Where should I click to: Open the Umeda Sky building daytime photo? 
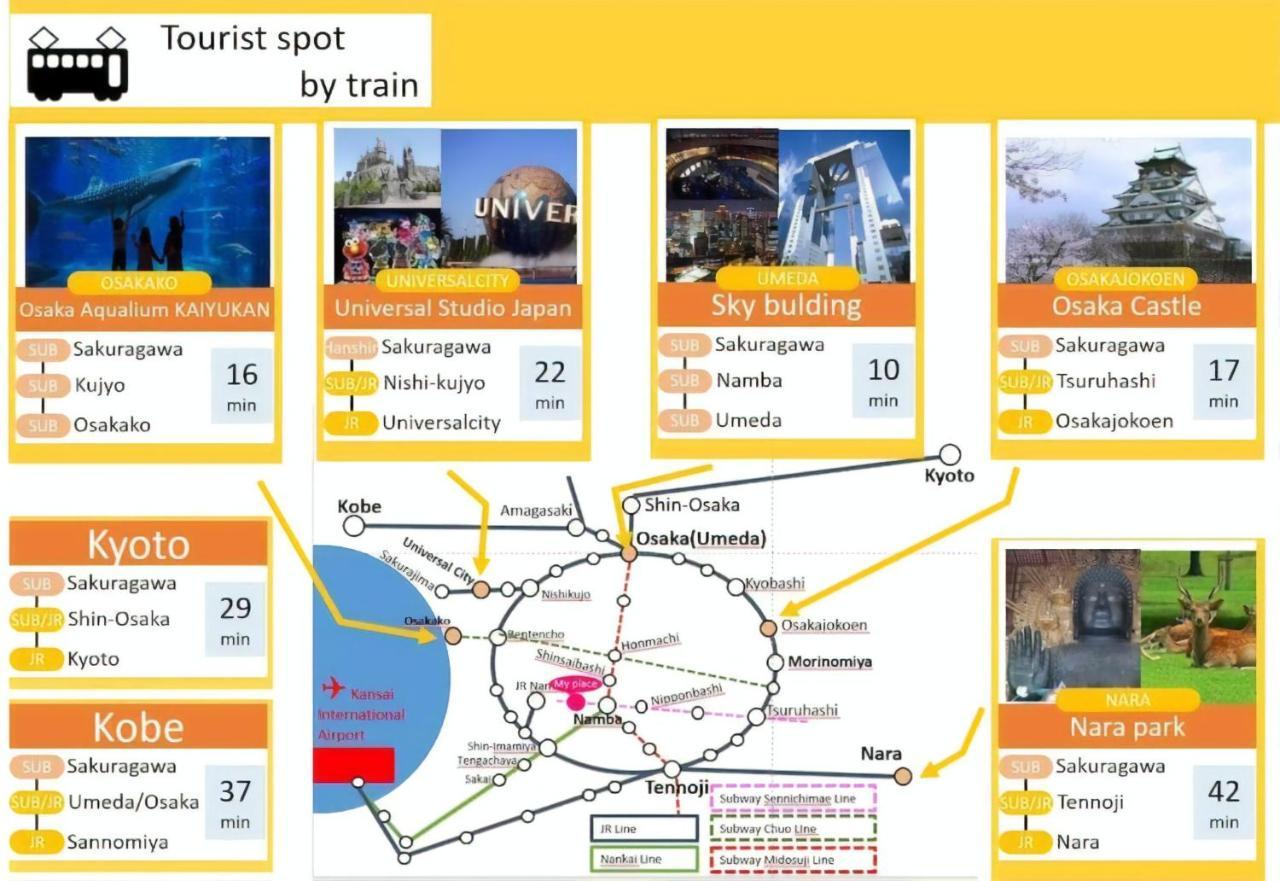point(844,205)
